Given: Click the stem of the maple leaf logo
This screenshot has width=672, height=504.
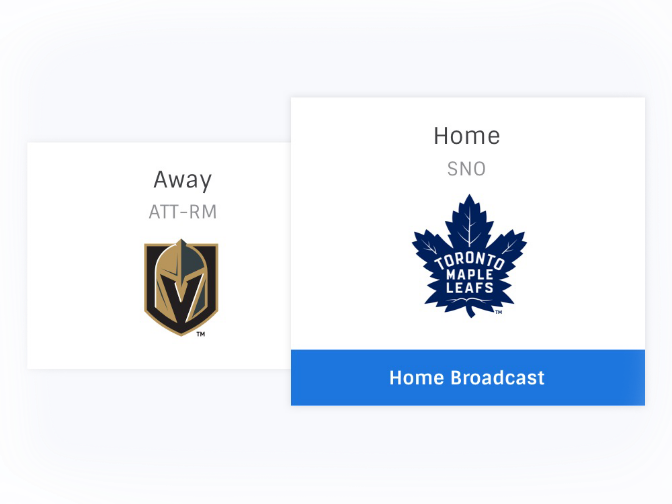Looking at the screenshot, I should coord(471,311).
